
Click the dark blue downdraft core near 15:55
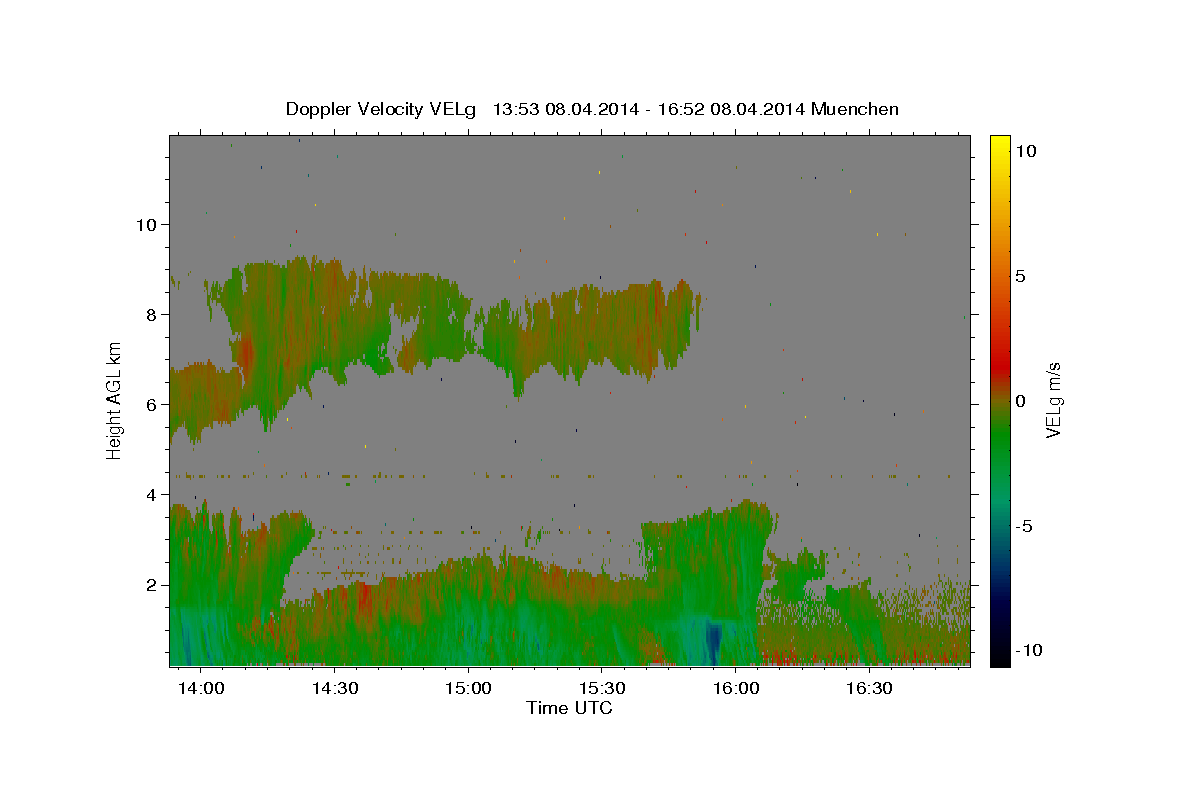(714, 642)
